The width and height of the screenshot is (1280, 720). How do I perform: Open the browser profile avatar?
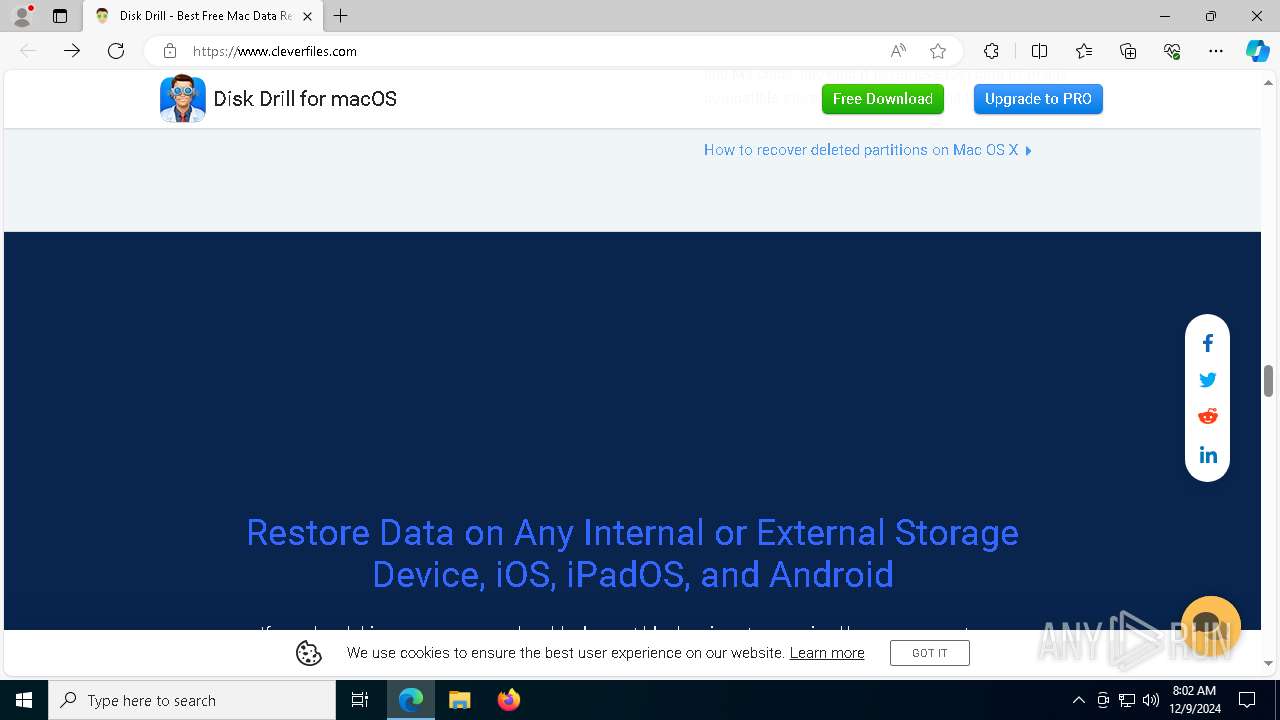[x=21, y=16]
